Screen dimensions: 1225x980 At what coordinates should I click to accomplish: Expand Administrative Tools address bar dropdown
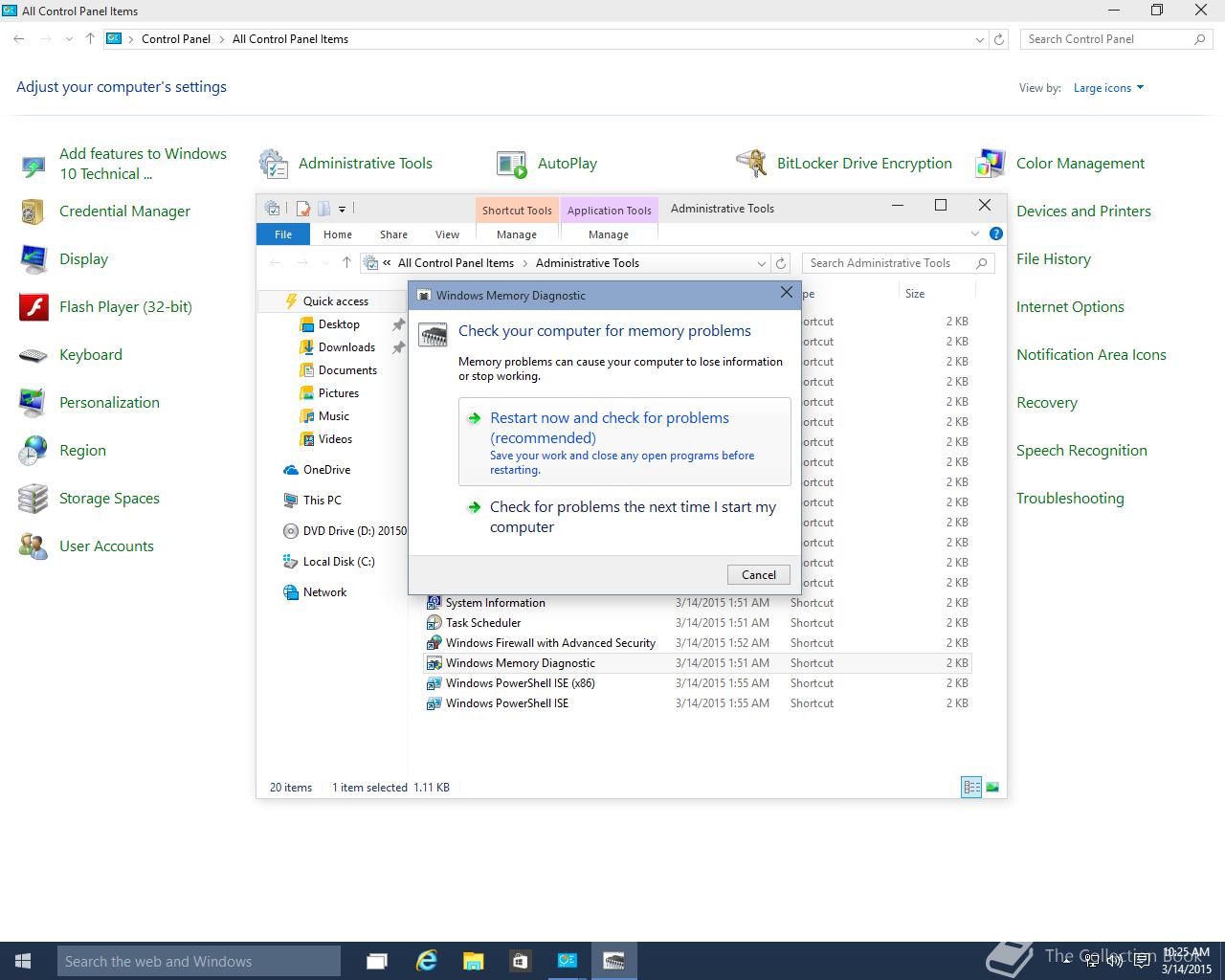pos(762,263)
